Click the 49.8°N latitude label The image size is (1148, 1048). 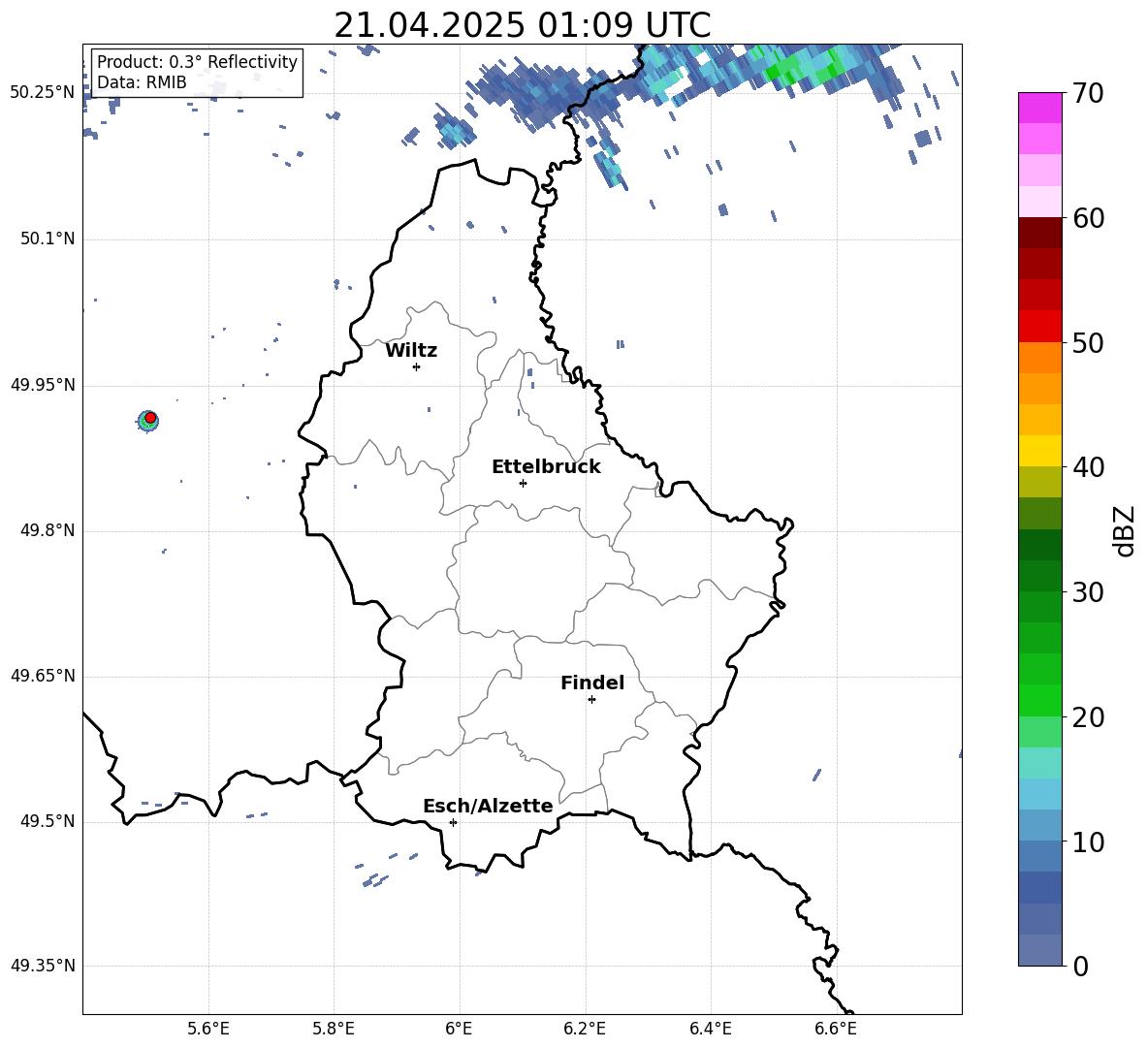[x=48, y=530]
